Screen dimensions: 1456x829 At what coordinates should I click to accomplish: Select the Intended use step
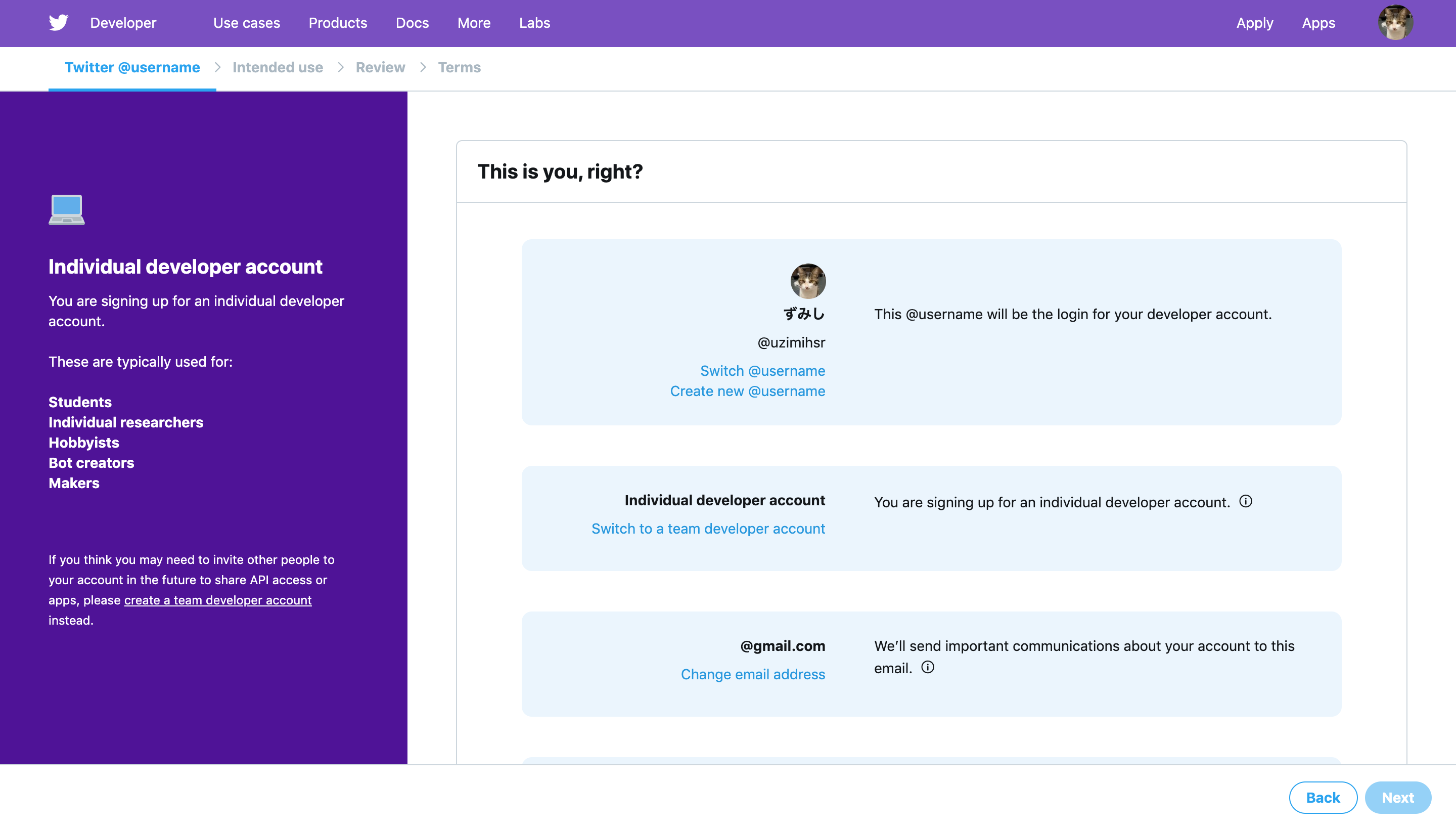pos(278,67)
